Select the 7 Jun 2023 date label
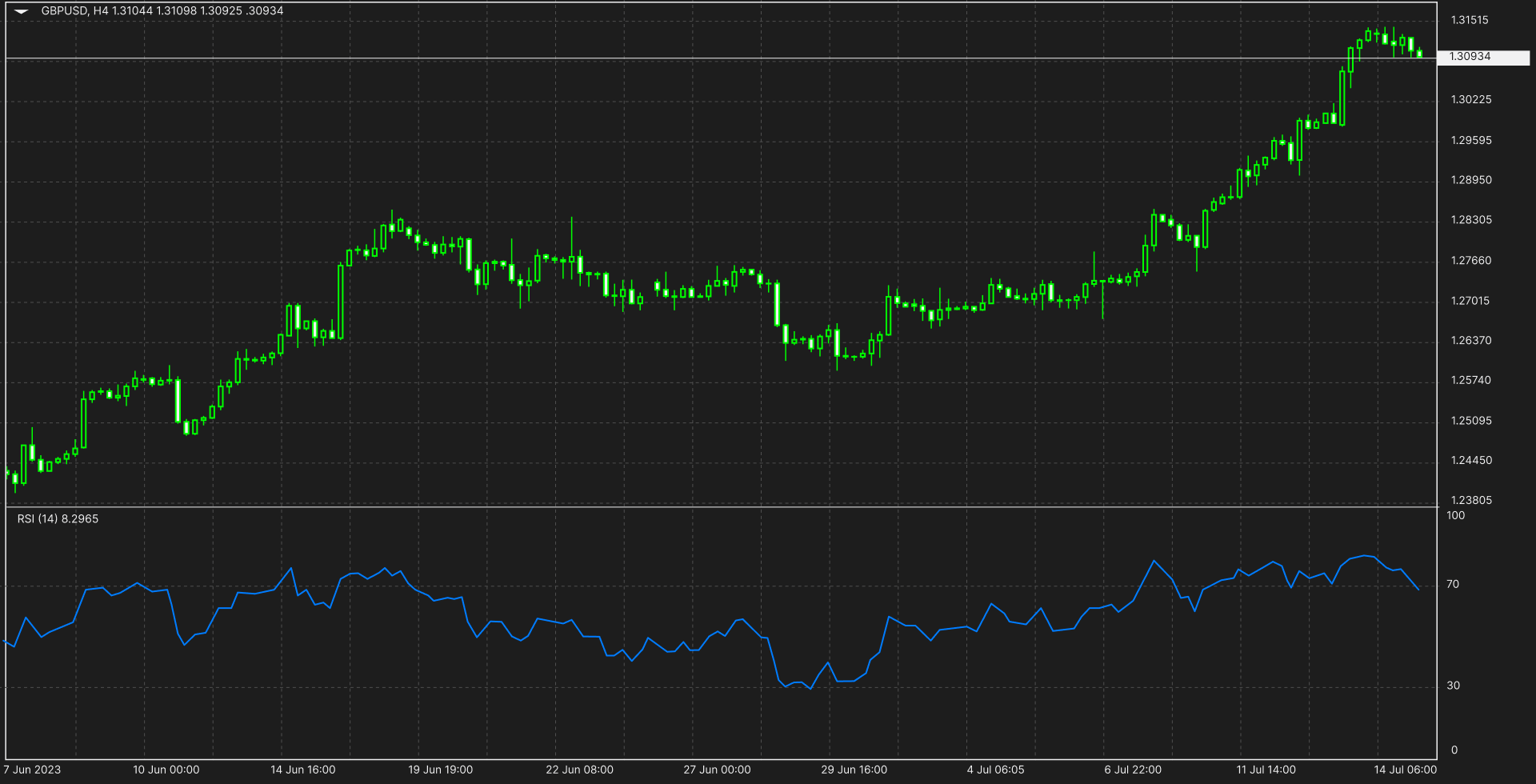The height and width of the screenshot is (784, 1536). 32,770
